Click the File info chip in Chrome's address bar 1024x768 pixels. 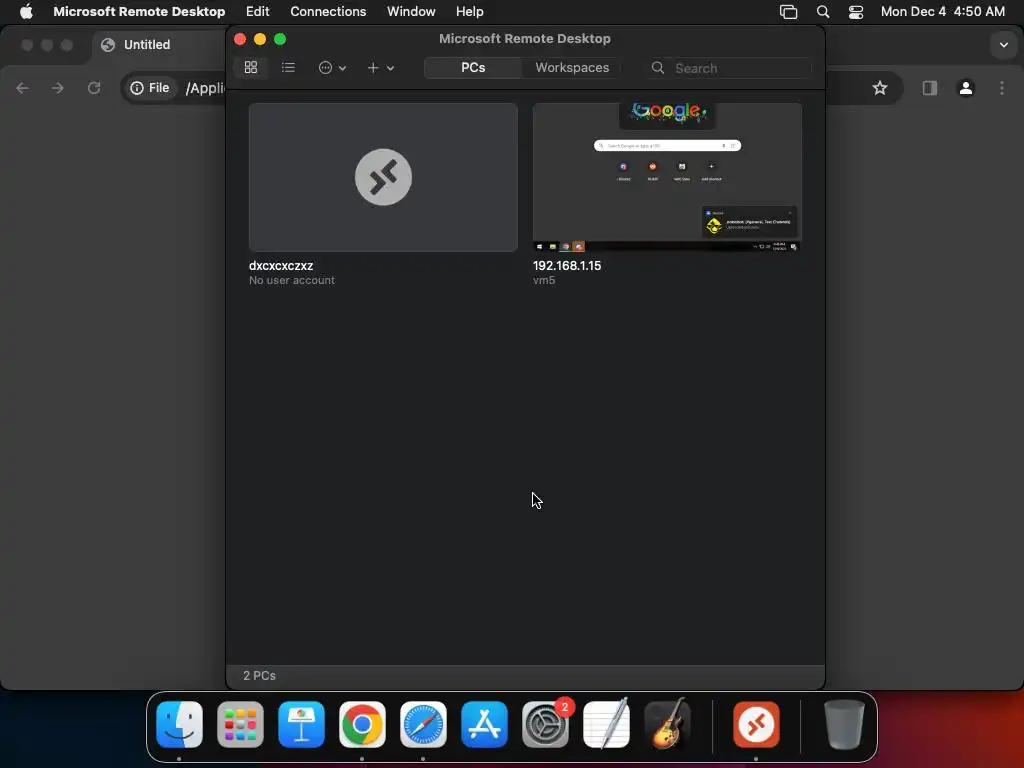pyautogui.click(x=150, y=88)
